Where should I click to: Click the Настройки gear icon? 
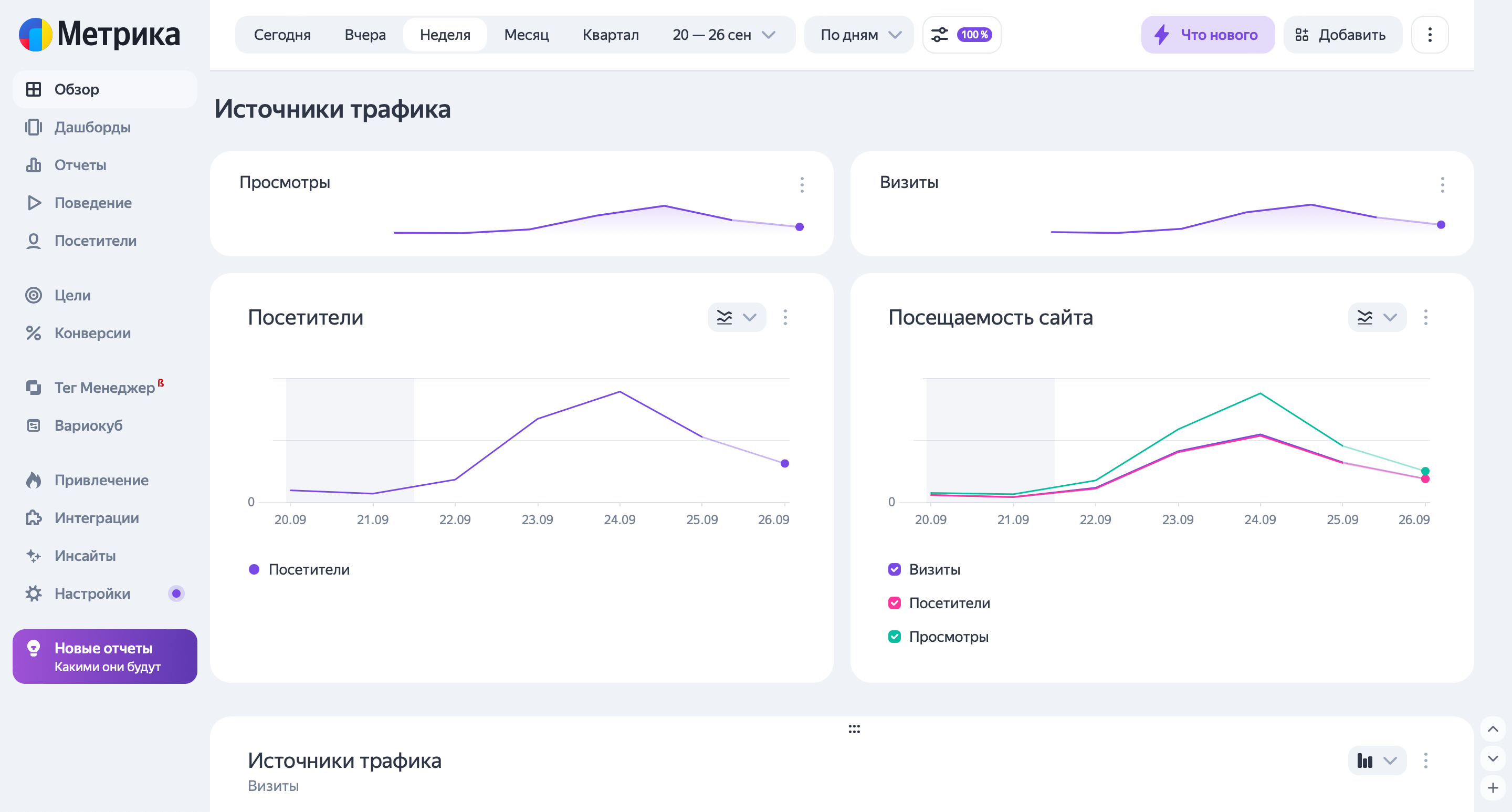[x=34, y=593]
